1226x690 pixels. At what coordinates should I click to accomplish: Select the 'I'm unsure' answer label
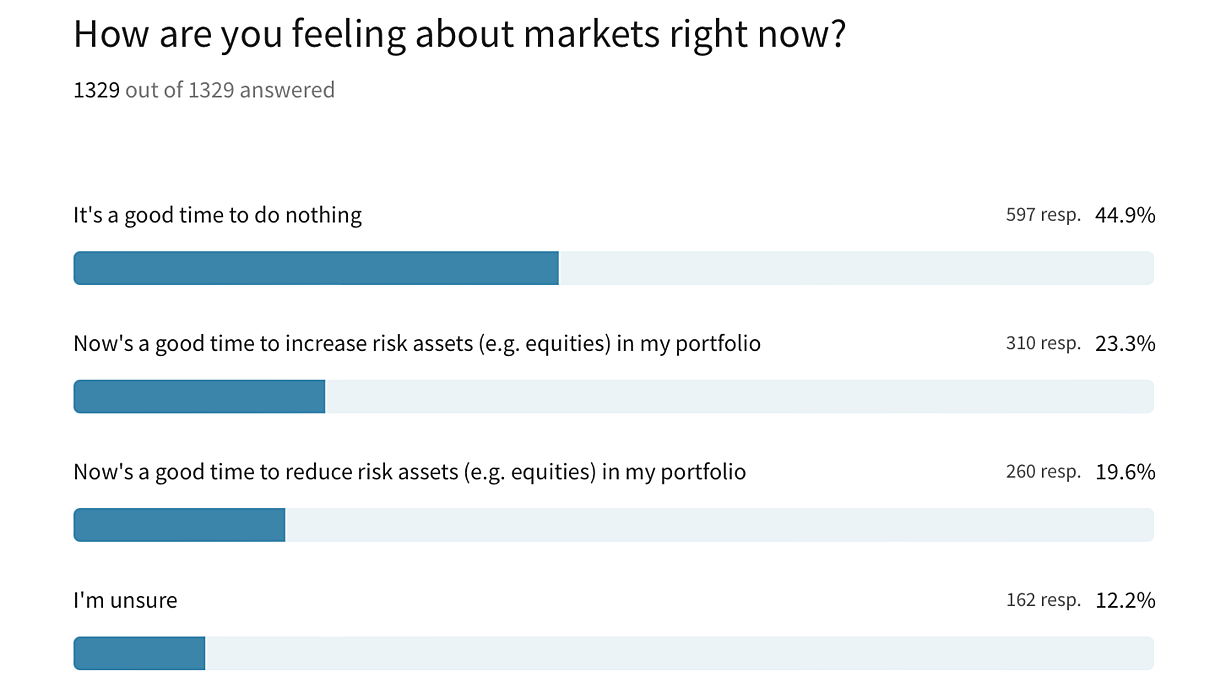tap(125, 600)
